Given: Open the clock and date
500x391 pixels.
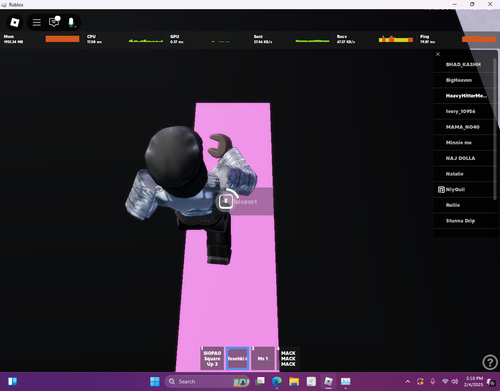Looking at the screenshot, I should point(473,381).
